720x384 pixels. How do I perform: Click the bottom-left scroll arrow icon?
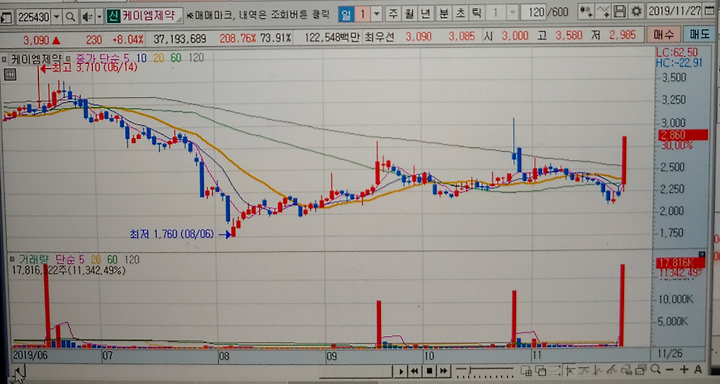pos(18,371)
